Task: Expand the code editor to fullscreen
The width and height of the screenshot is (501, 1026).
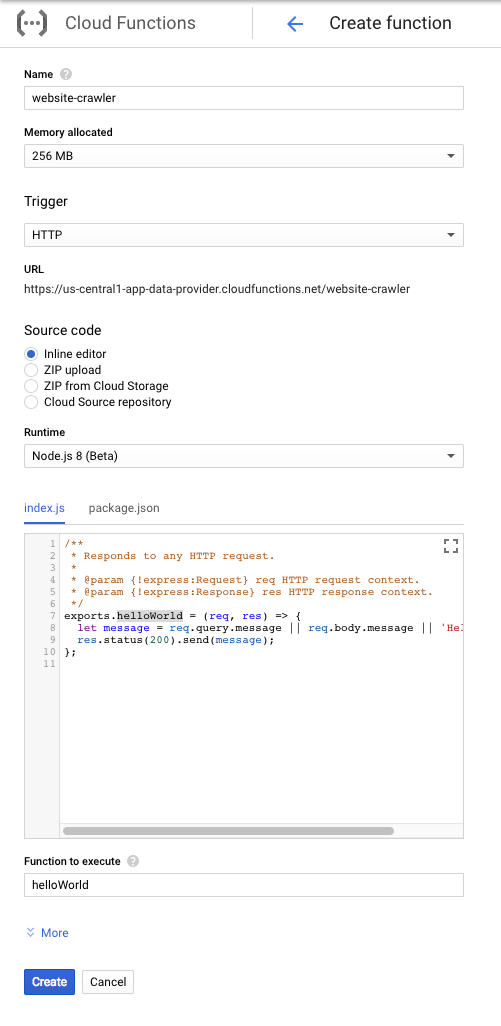Action: (451, 546)
